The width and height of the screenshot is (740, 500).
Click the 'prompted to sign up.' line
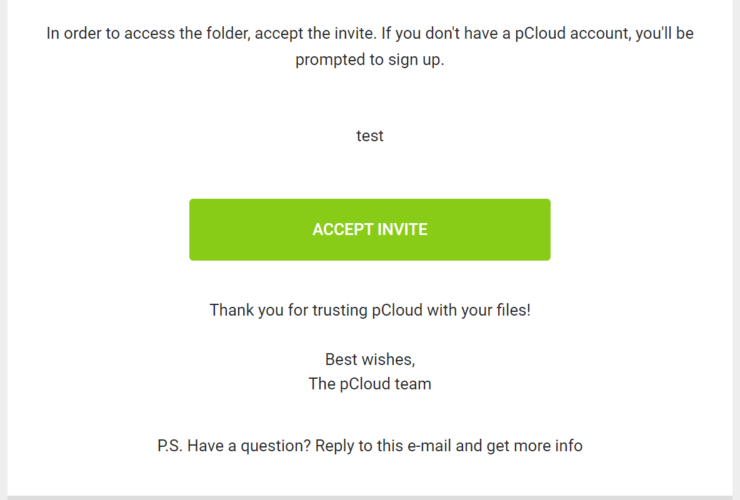point(370,59)
